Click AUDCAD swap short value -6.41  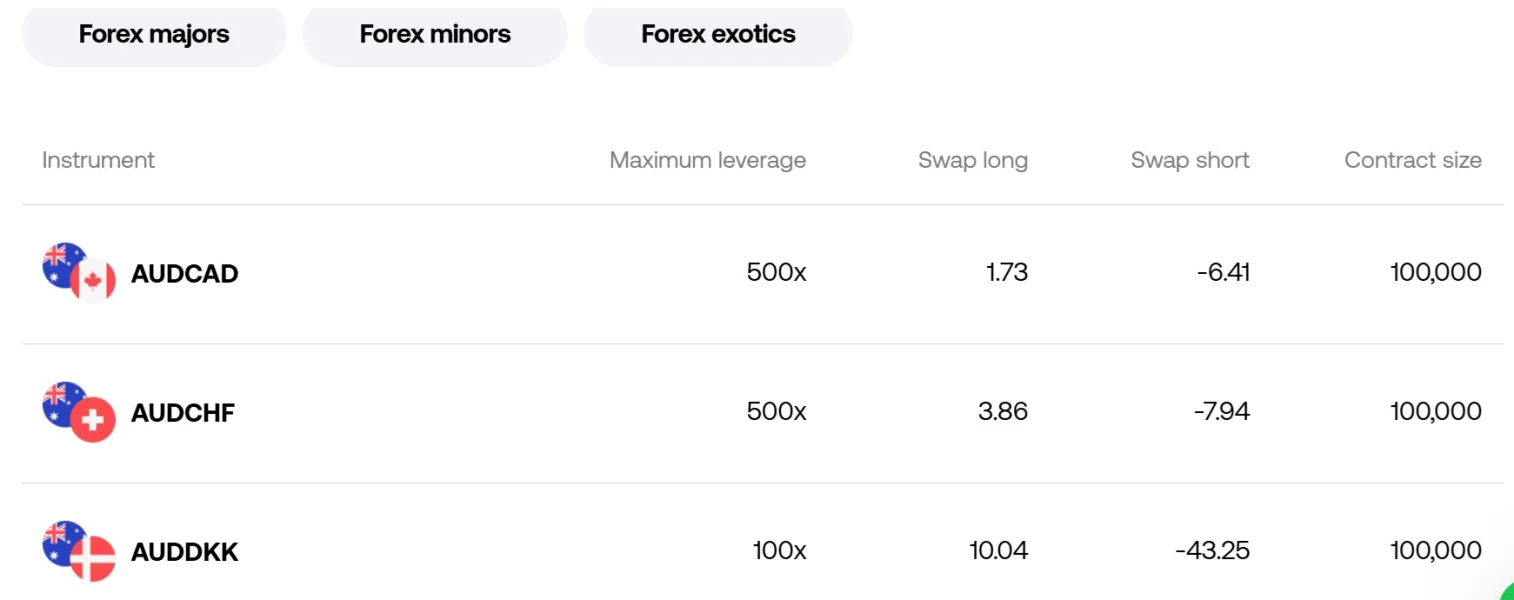(x=1223, y=272)
